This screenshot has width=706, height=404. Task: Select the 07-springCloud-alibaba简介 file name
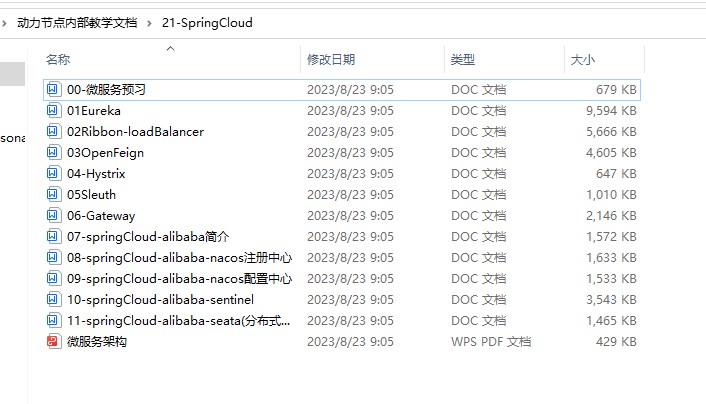148,236
